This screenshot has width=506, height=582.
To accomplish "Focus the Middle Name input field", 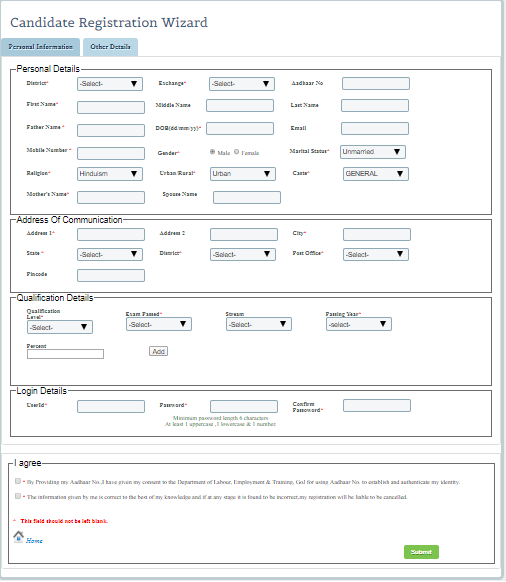I will [x=240, y=105].
